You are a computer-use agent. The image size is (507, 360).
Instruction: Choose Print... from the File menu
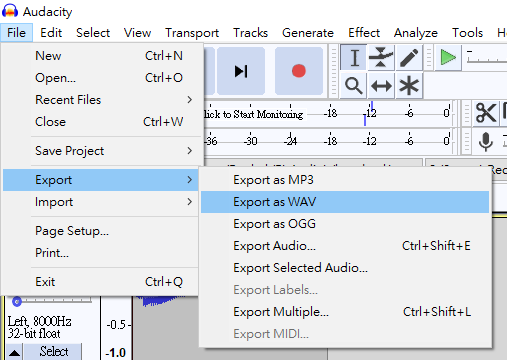[x=101, y=253]
